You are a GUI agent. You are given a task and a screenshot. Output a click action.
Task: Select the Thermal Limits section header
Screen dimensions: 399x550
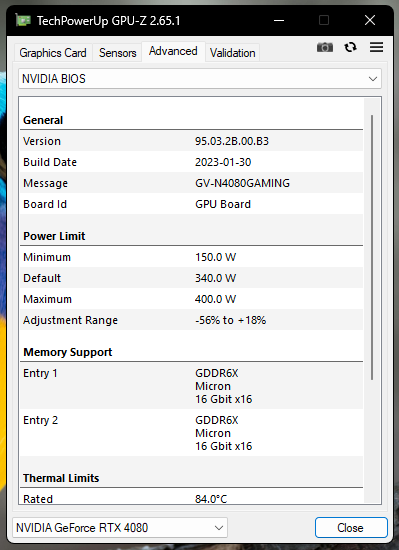(61, 478)
